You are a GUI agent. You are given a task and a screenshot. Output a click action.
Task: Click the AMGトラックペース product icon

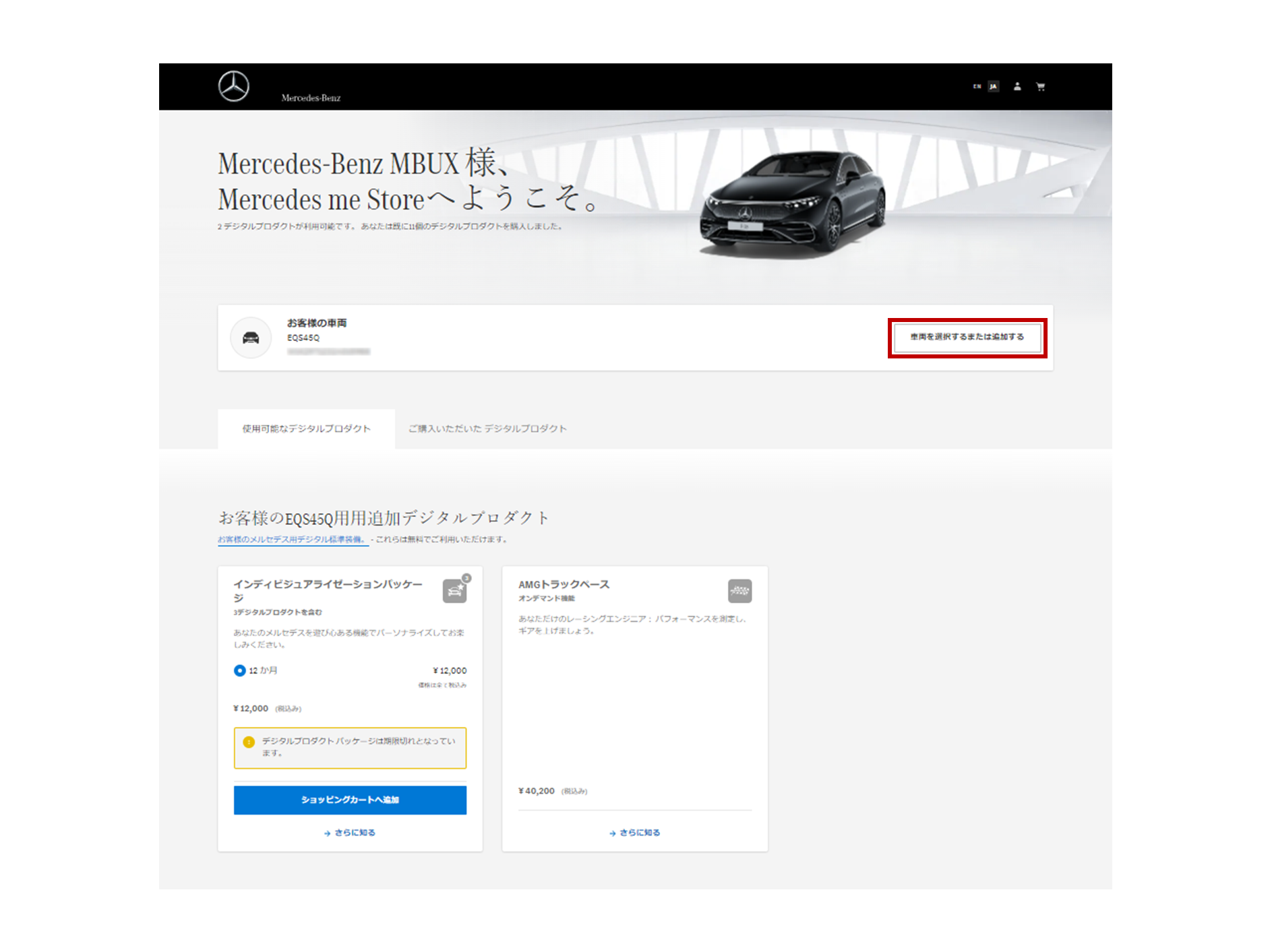point(739,590)
